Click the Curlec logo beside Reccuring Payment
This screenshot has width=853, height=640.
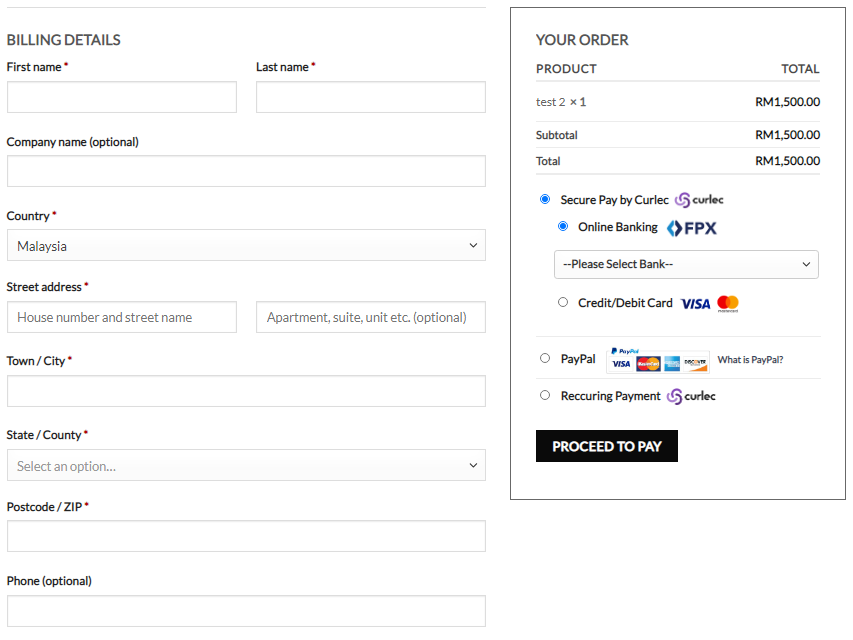click(691, 396)
